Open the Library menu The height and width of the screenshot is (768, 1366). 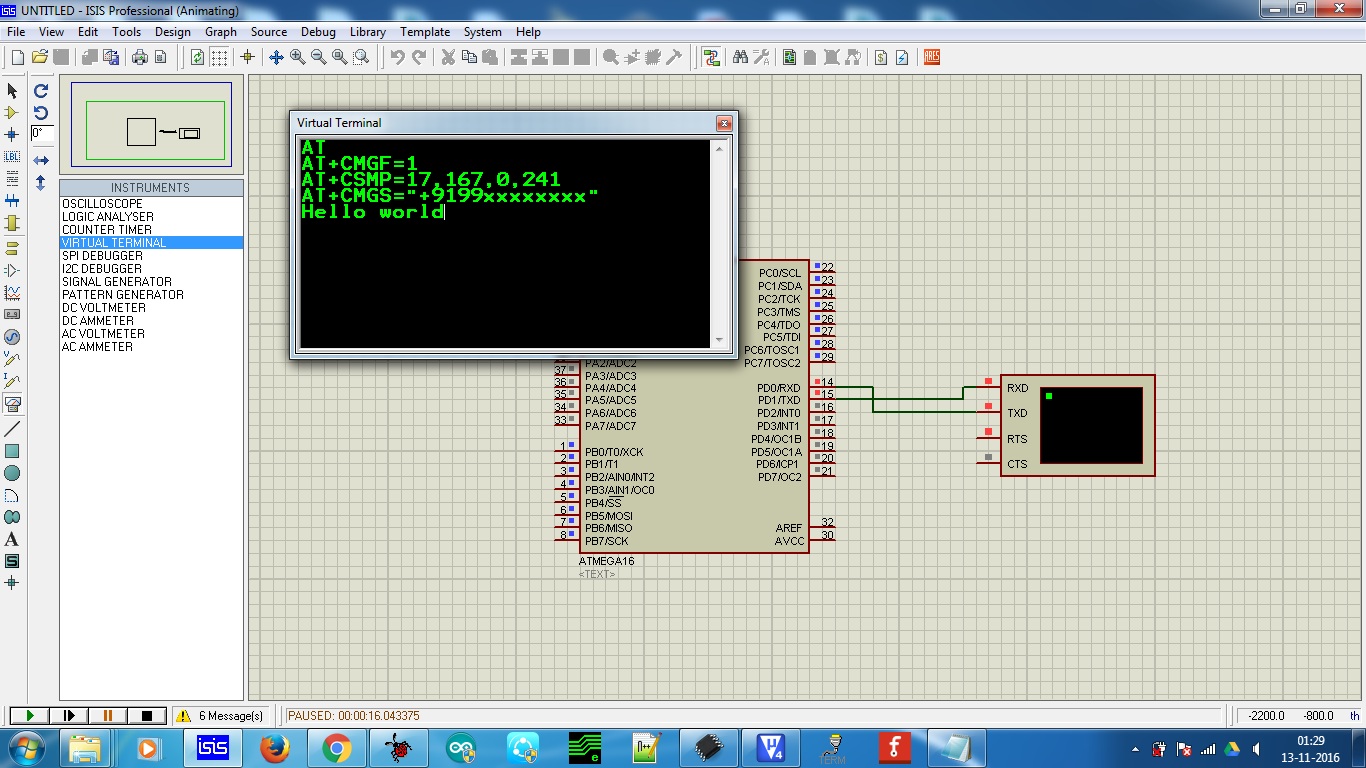tap(367, 31)
